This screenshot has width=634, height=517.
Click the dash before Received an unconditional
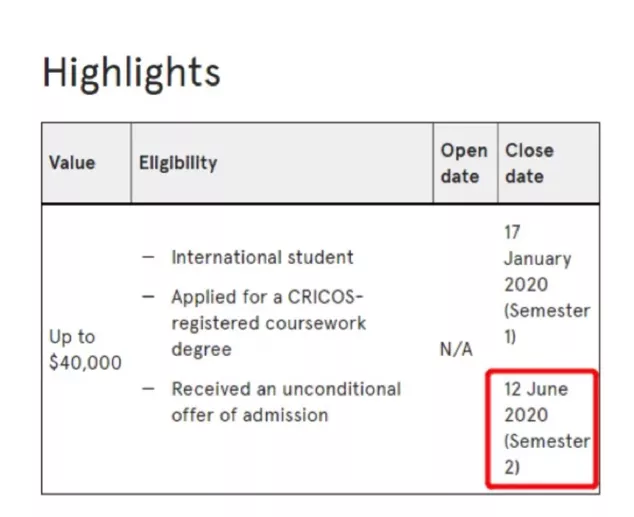tap(148, 389)
